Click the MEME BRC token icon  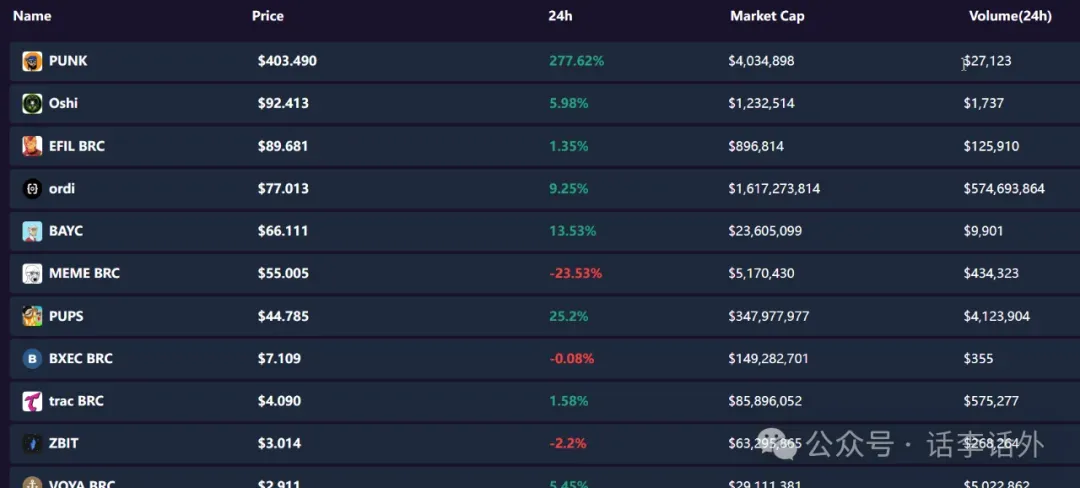click(32, 273)
